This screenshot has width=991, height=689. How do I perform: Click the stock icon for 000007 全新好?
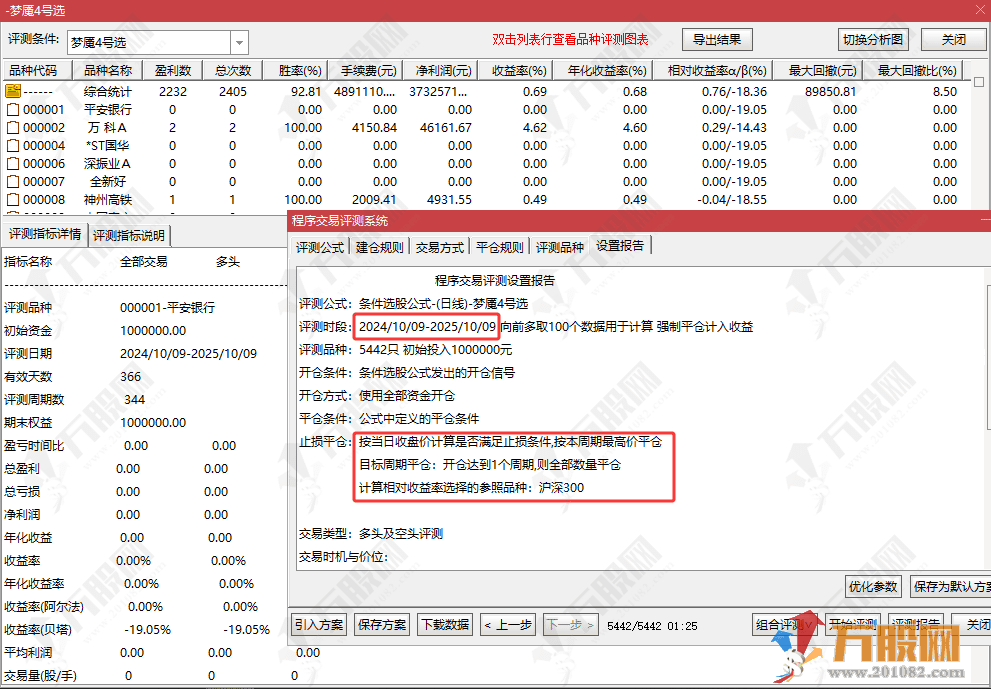point(13,182)
